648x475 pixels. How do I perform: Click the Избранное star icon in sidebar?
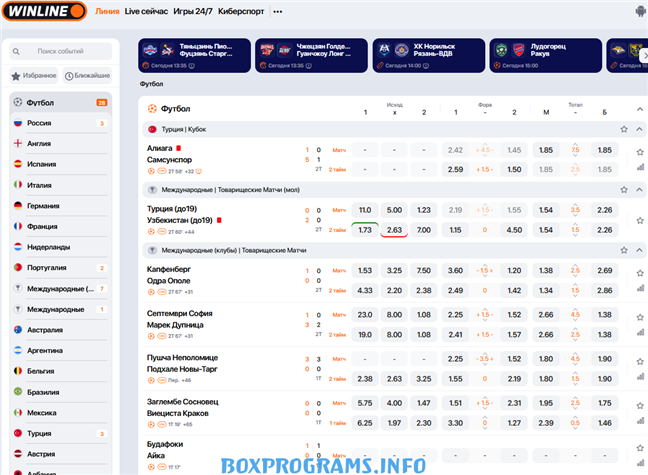click(x=16, y=76)
